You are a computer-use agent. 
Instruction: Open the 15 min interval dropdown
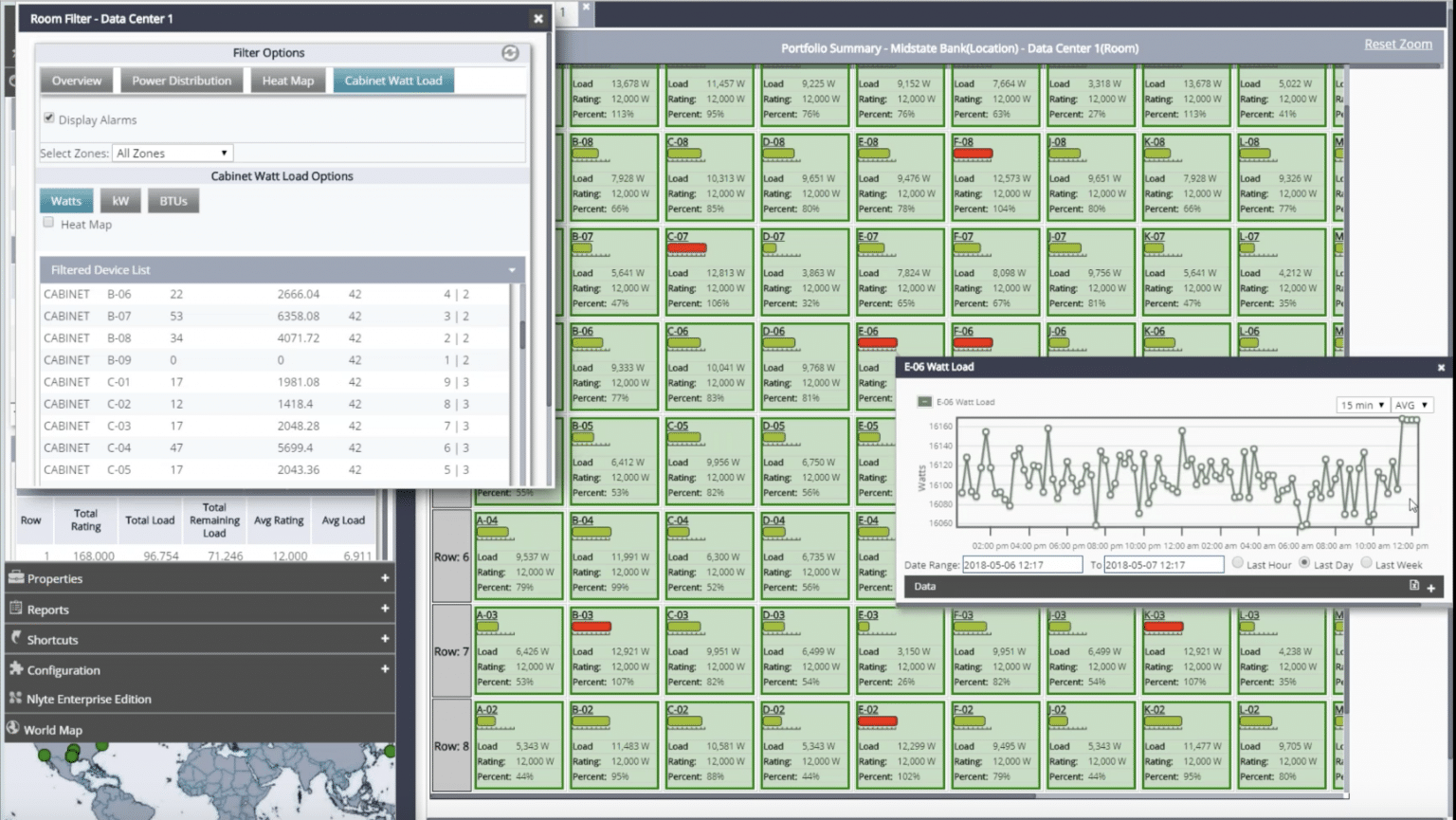click(1362, 404)
